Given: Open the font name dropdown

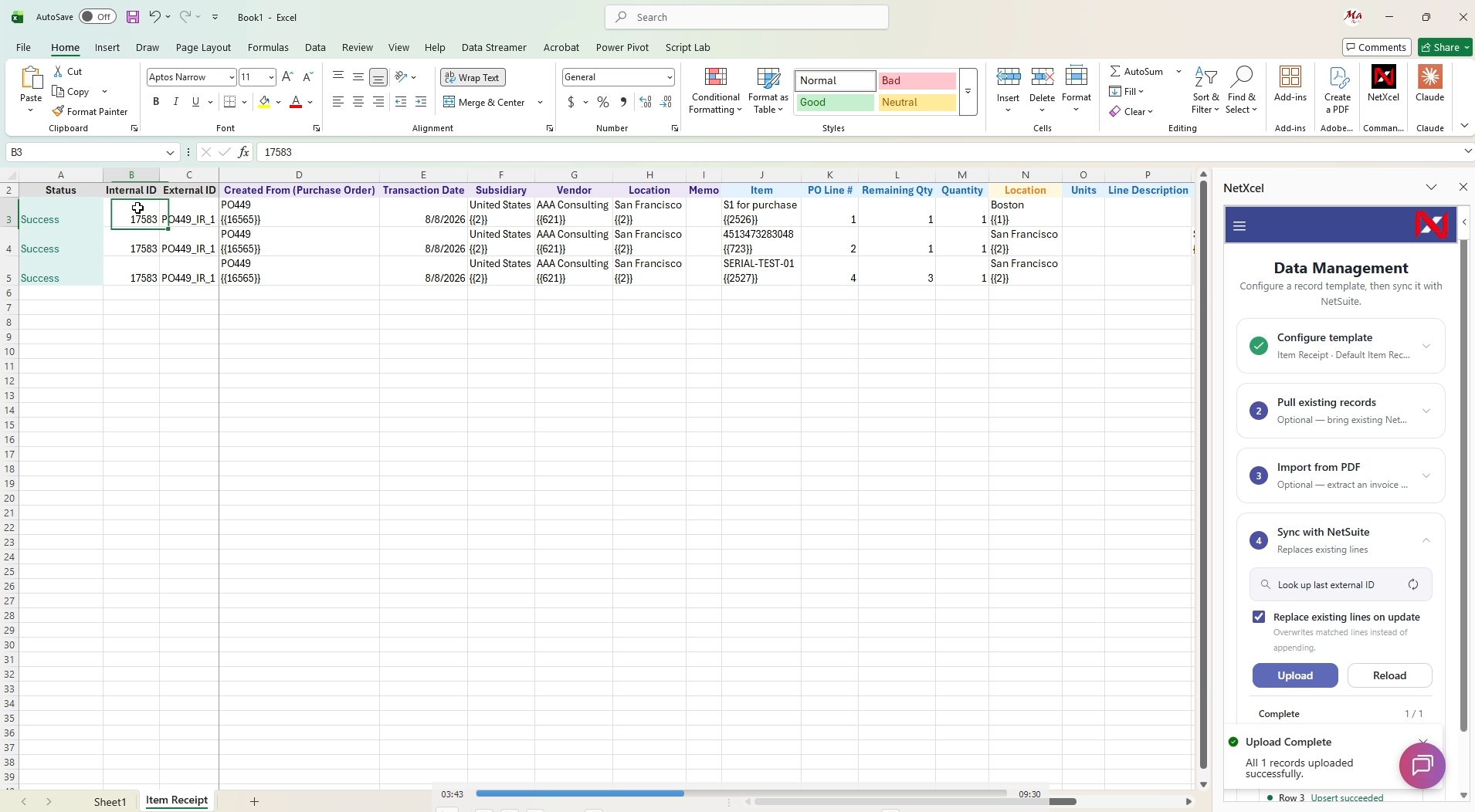Looking at the screenshot, I should 231,77.
